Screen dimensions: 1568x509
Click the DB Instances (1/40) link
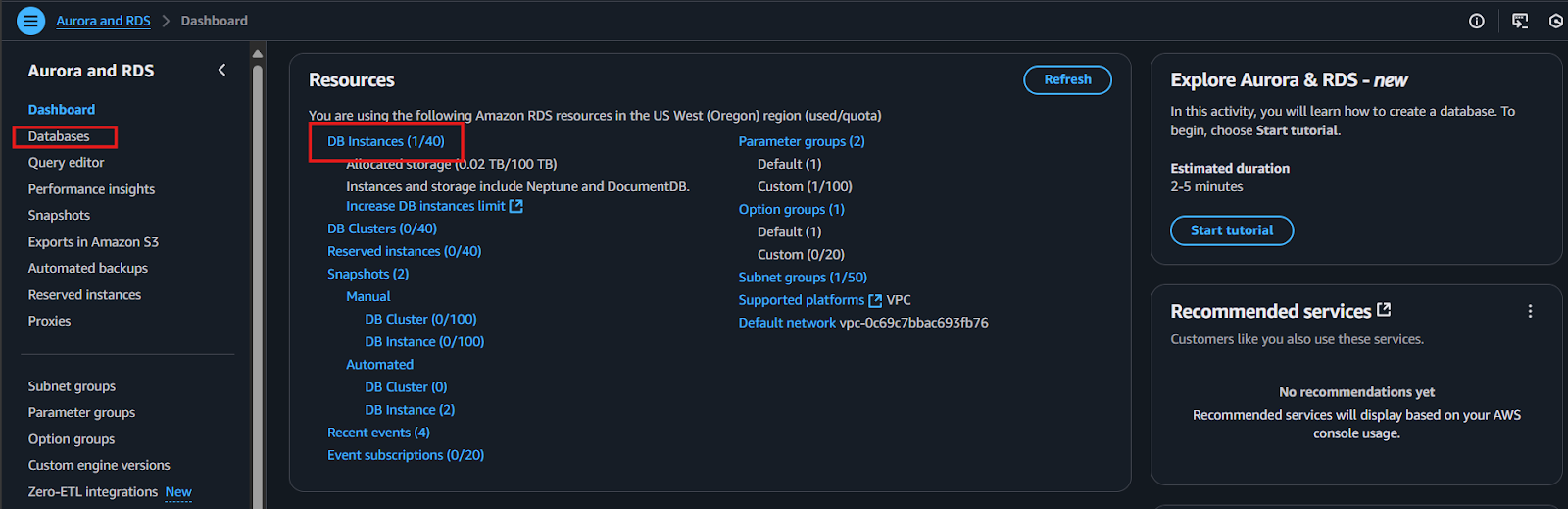386,141
